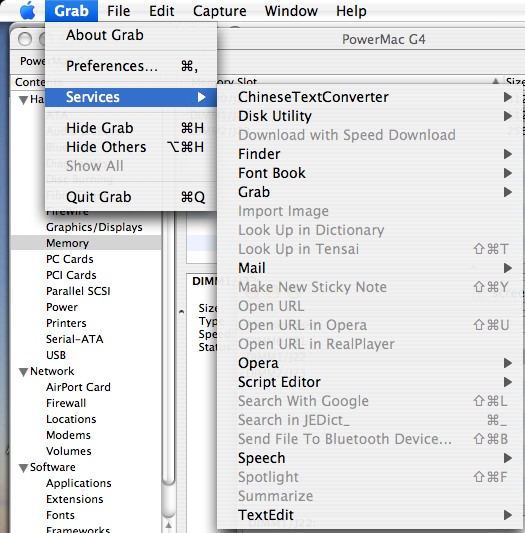Collapse the Hardware tree section
The width and height of the screenshot is (525, 533).
click(23, 100)
